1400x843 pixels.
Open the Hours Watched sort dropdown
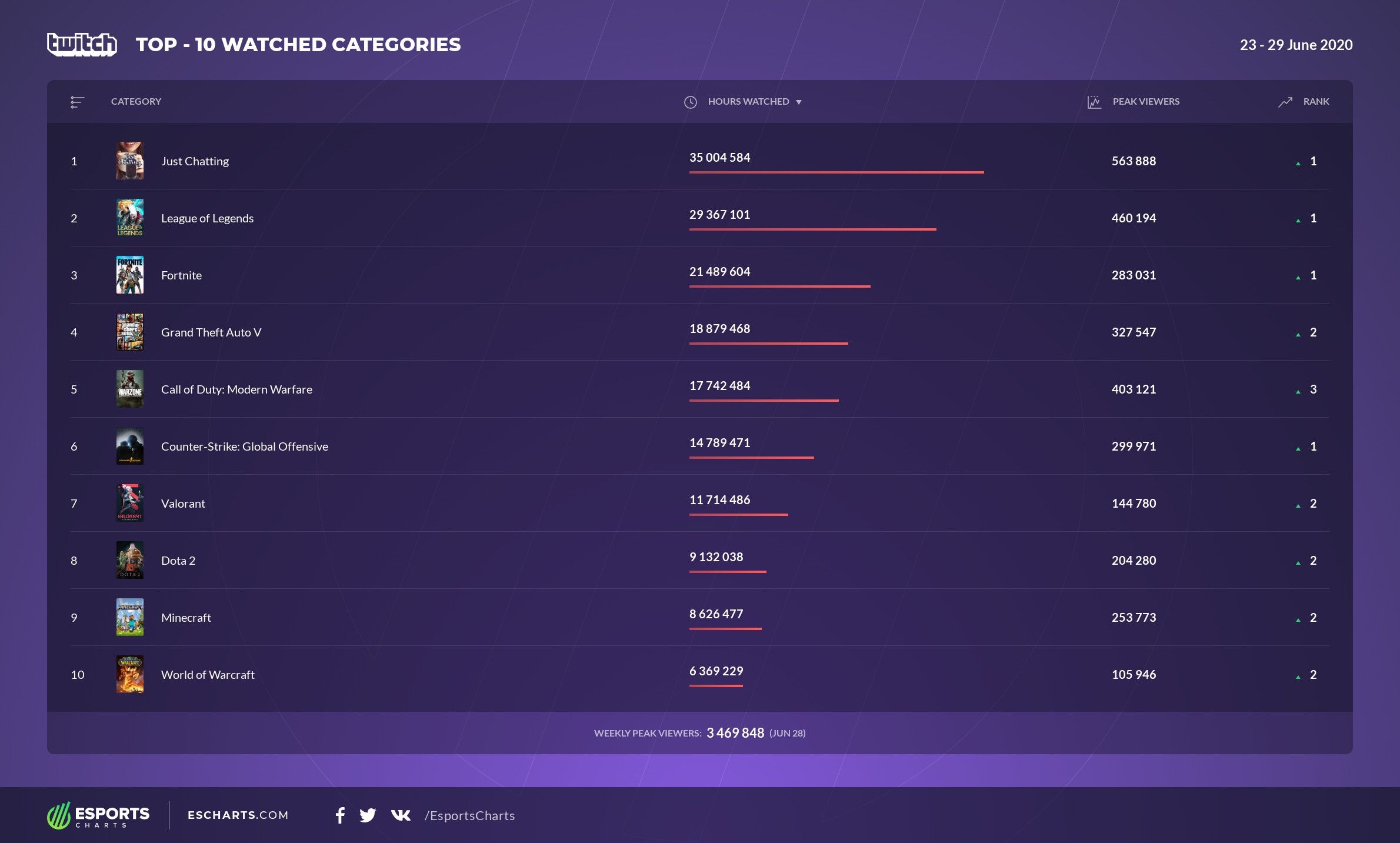pos(799,102)
